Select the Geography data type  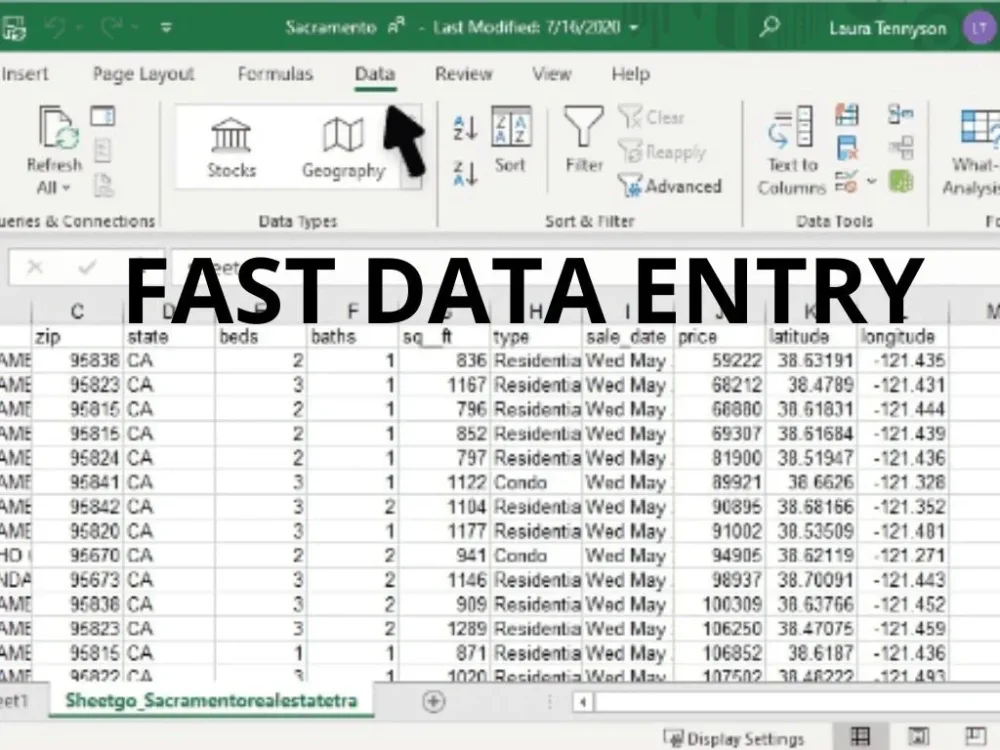tap(343, 147)
